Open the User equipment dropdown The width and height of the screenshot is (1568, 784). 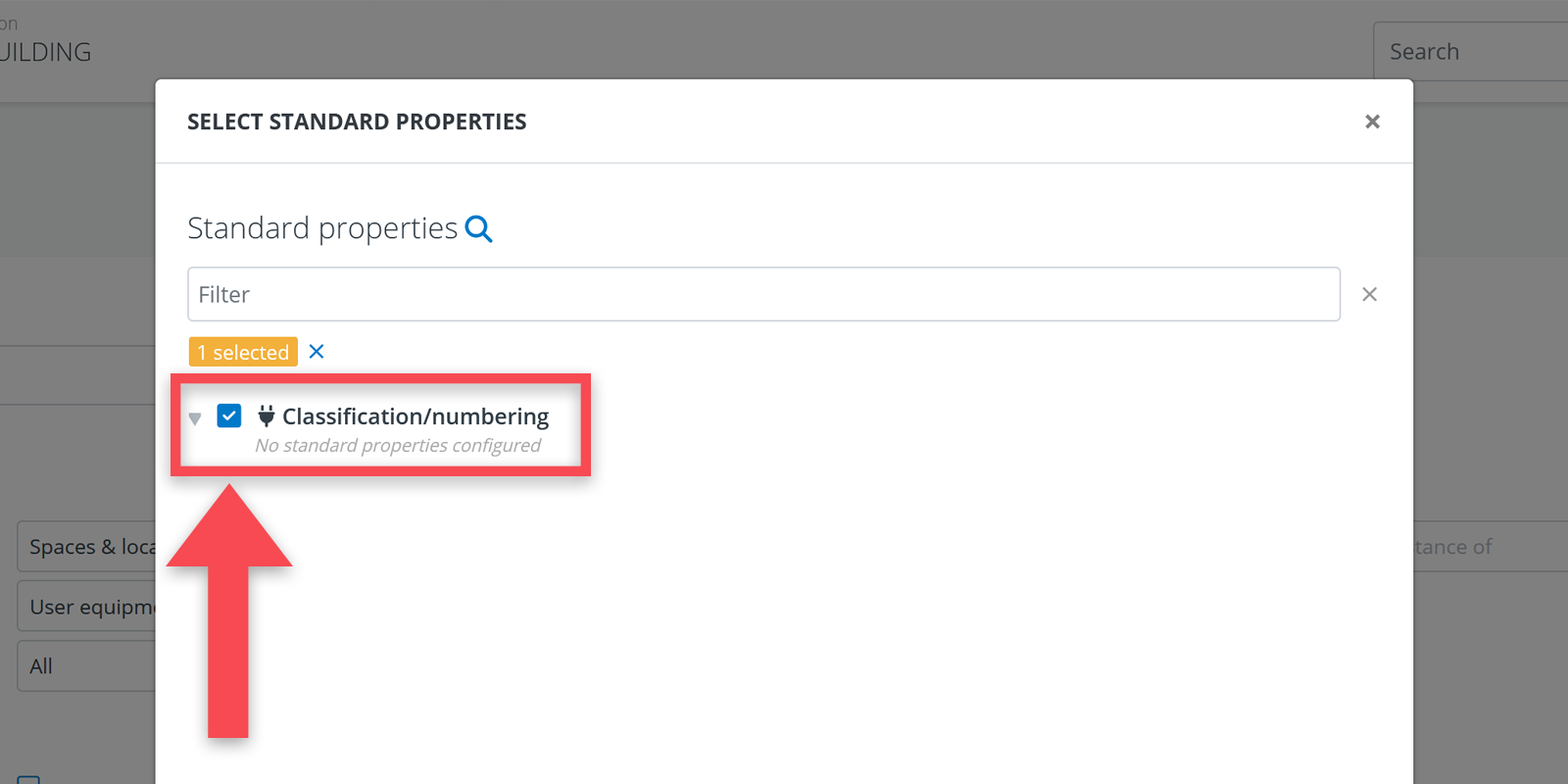(88, 607)
